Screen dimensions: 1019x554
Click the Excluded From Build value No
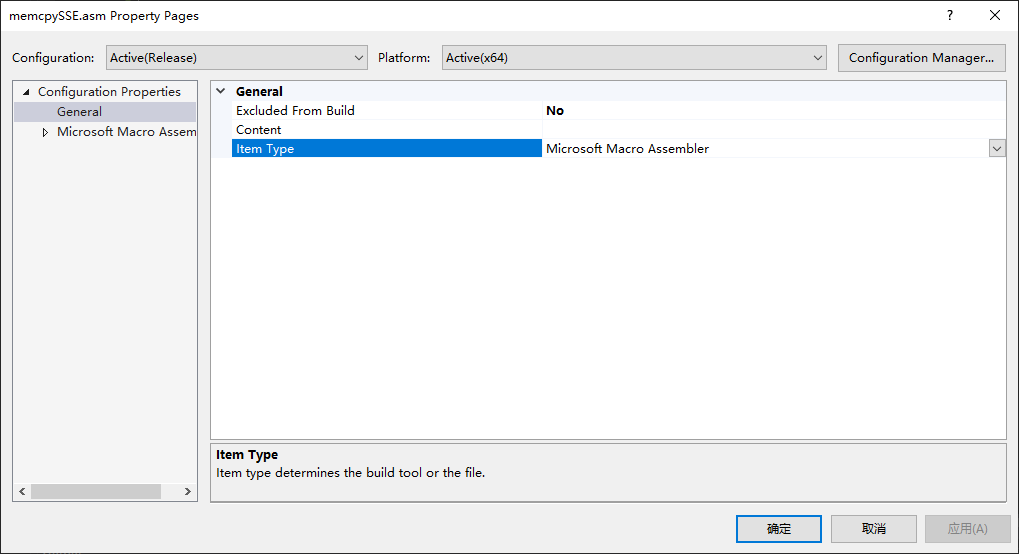pos(555,111)
